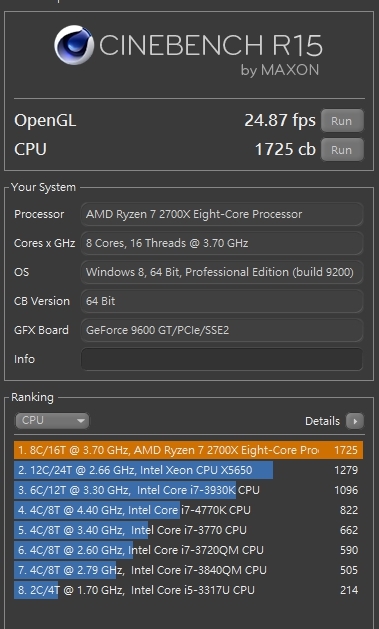Click the OS information field
This screenshot has width=379, height=629.
[222, 272]
